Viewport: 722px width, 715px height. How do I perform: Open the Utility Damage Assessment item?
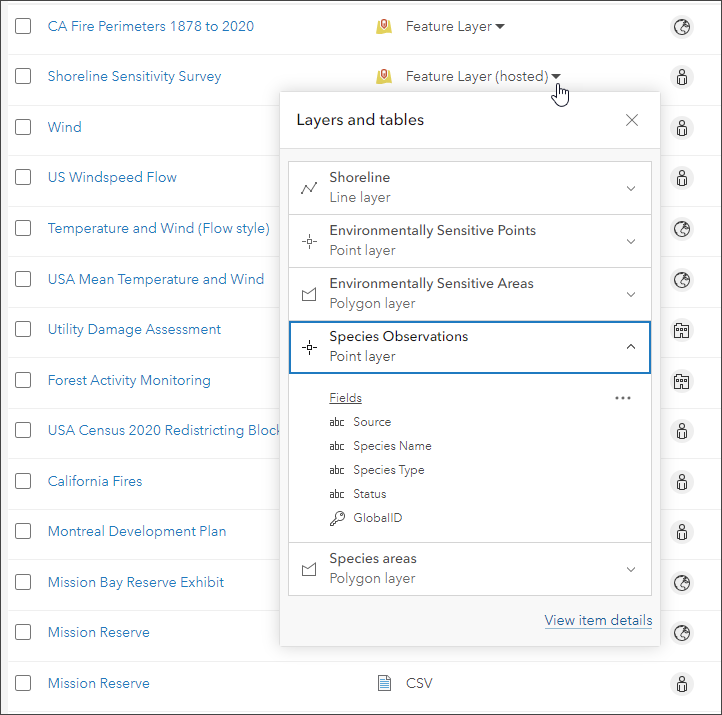134,329
